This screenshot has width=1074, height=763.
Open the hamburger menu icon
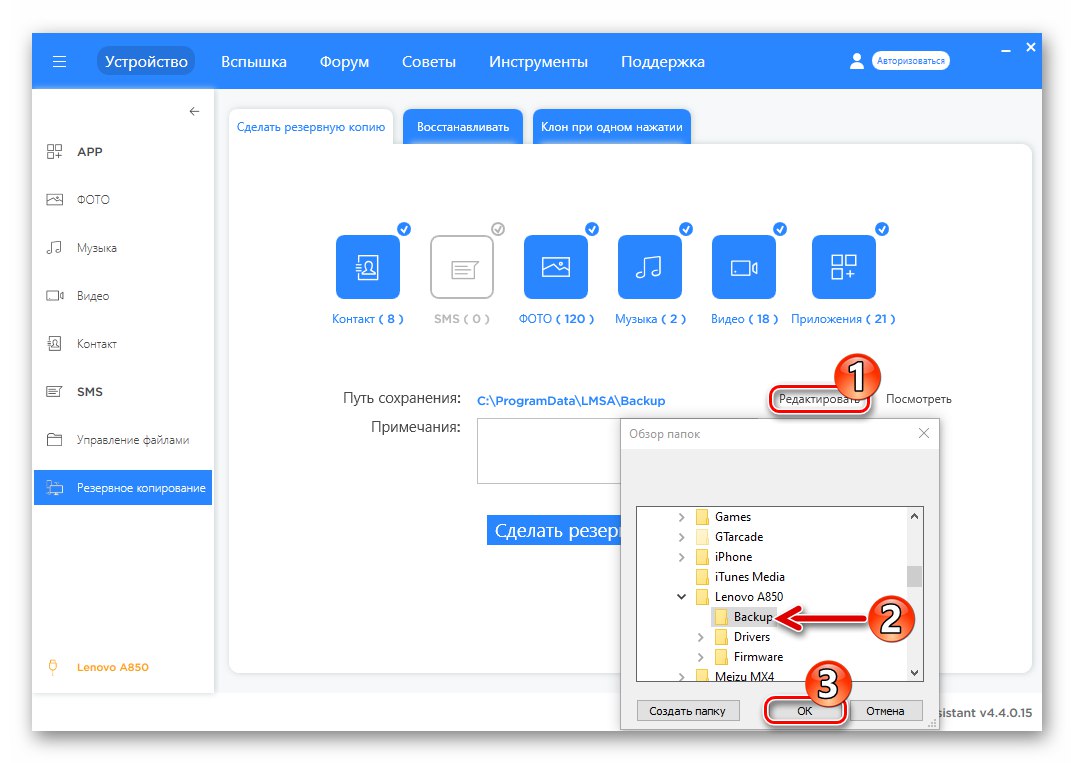60,62
